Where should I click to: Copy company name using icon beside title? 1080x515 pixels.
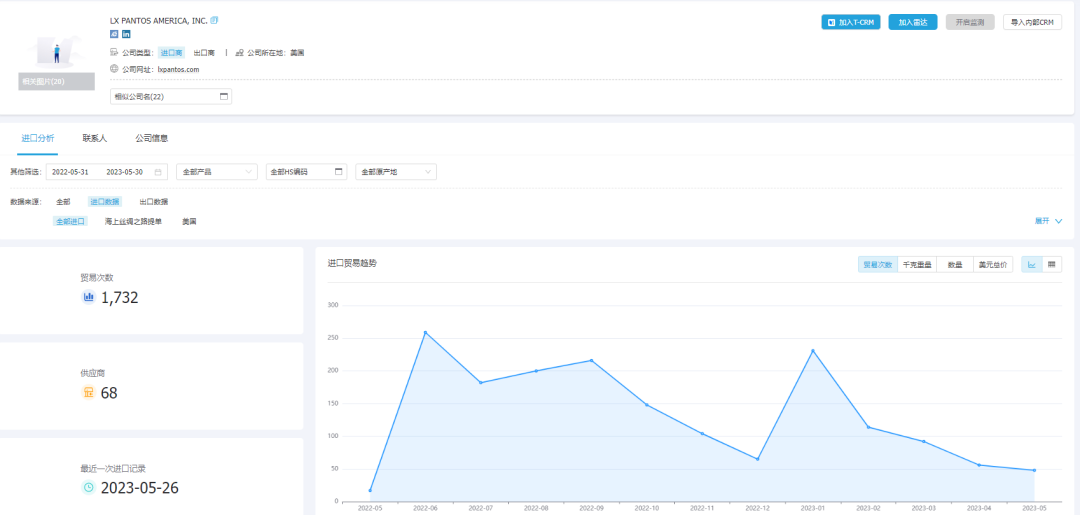pyautogui.click(x=214, y=20)
